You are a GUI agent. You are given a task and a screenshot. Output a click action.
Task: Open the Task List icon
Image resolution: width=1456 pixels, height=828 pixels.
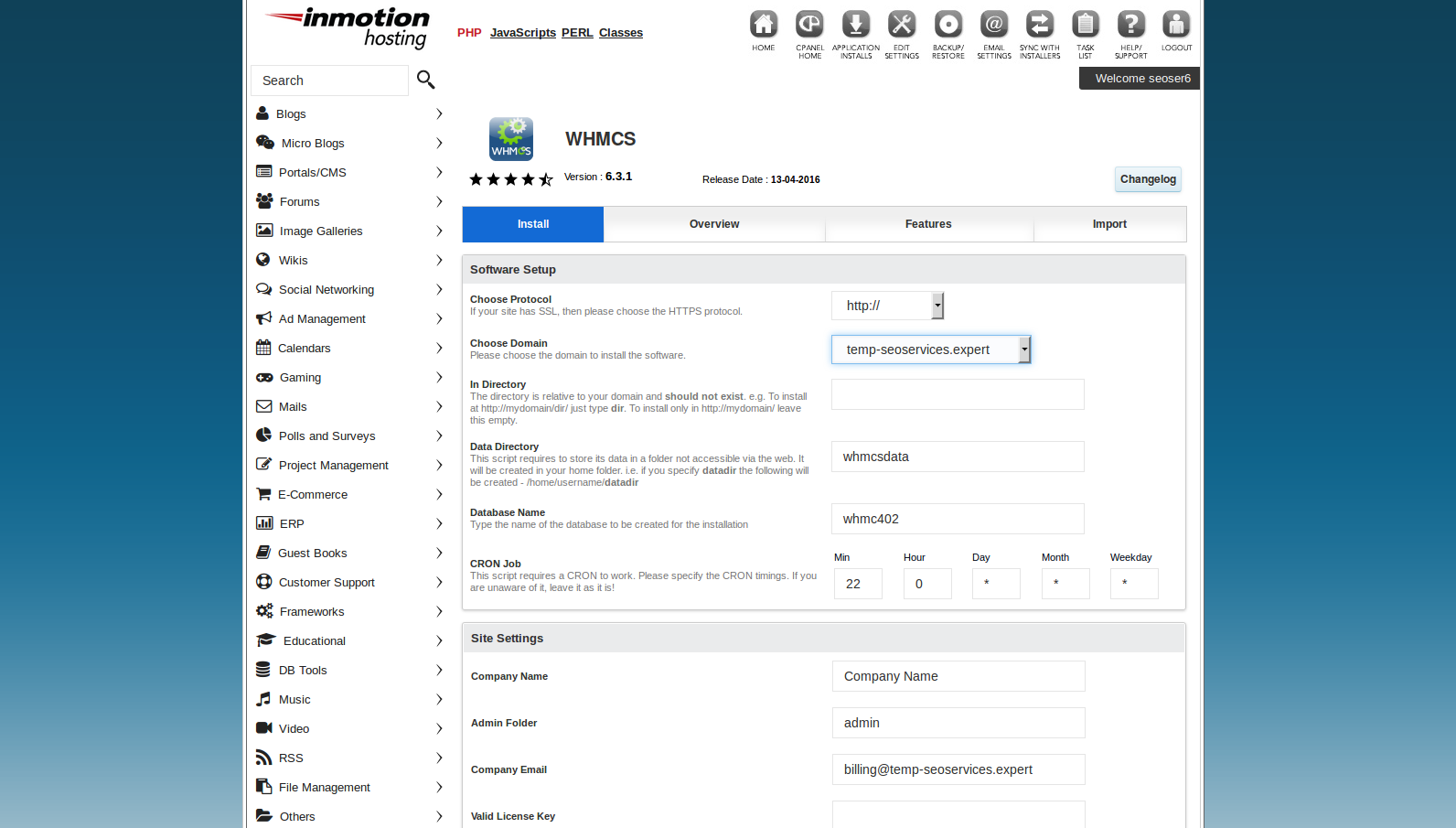(x=1085, y=25)
